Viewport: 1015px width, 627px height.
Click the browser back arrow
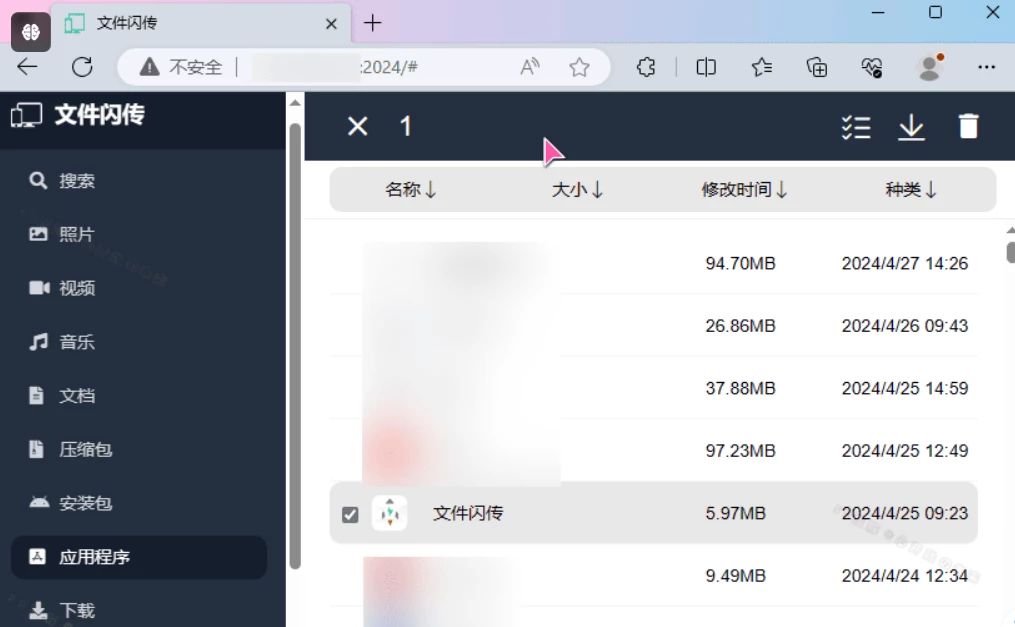(x=27, y=67)
